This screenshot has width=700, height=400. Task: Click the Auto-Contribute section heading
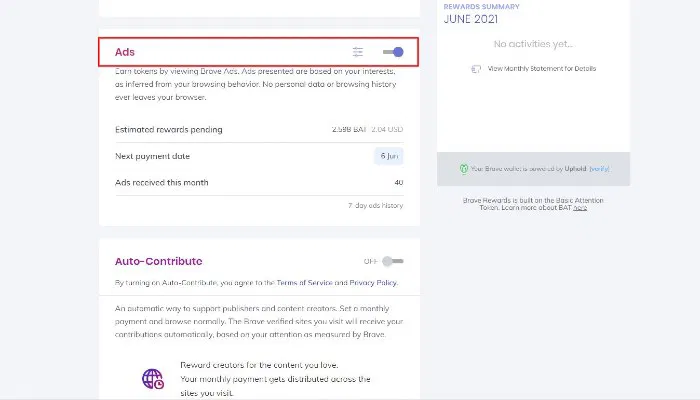[161, 261]
